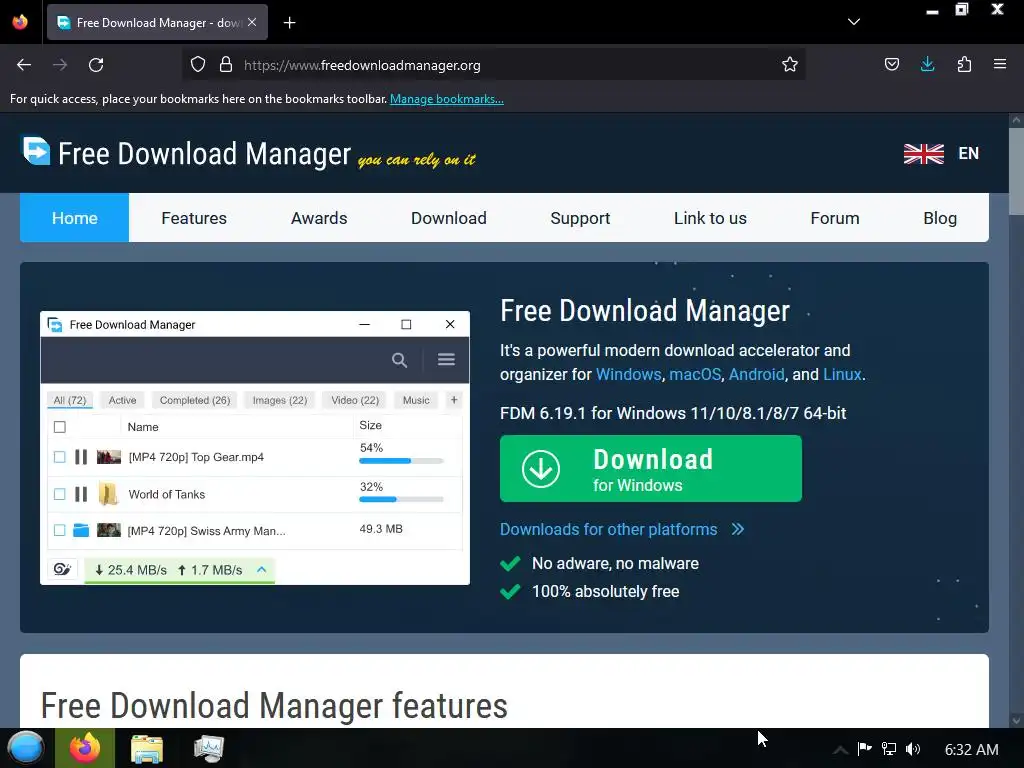Open the EN language selector

tap(968, 153)
